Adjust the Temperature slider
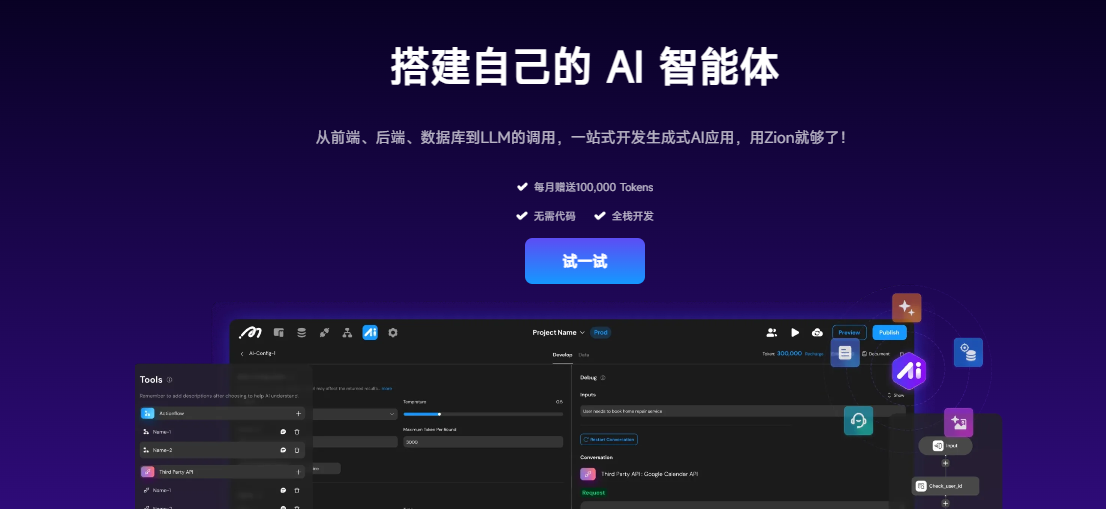This screenshot has width=1106, height=509. coord(483,415)
